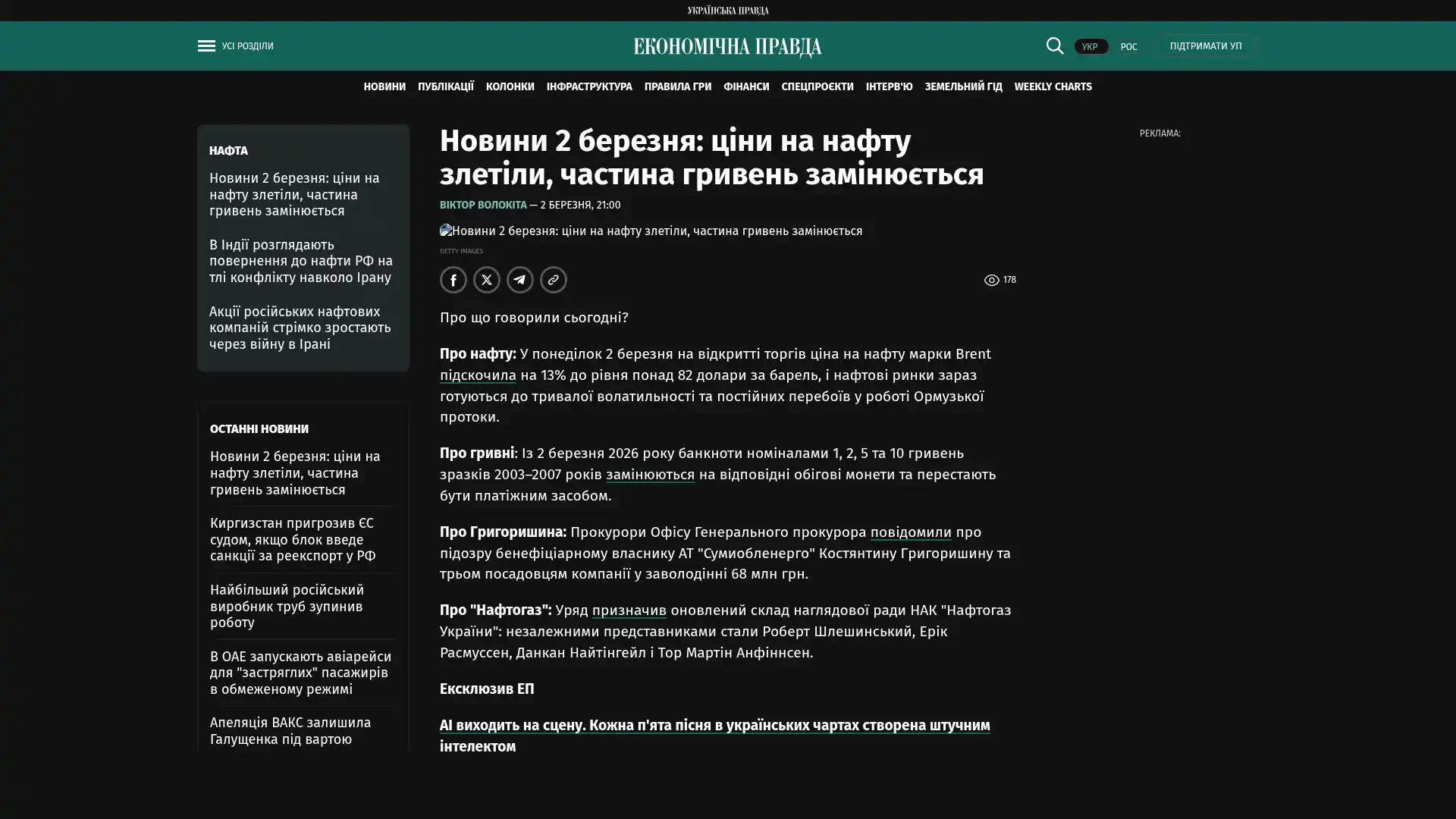The height and width of the screenshot is (819, 1456).
Task: Click the Економічна правда logo
Action: tap(727, 47)
